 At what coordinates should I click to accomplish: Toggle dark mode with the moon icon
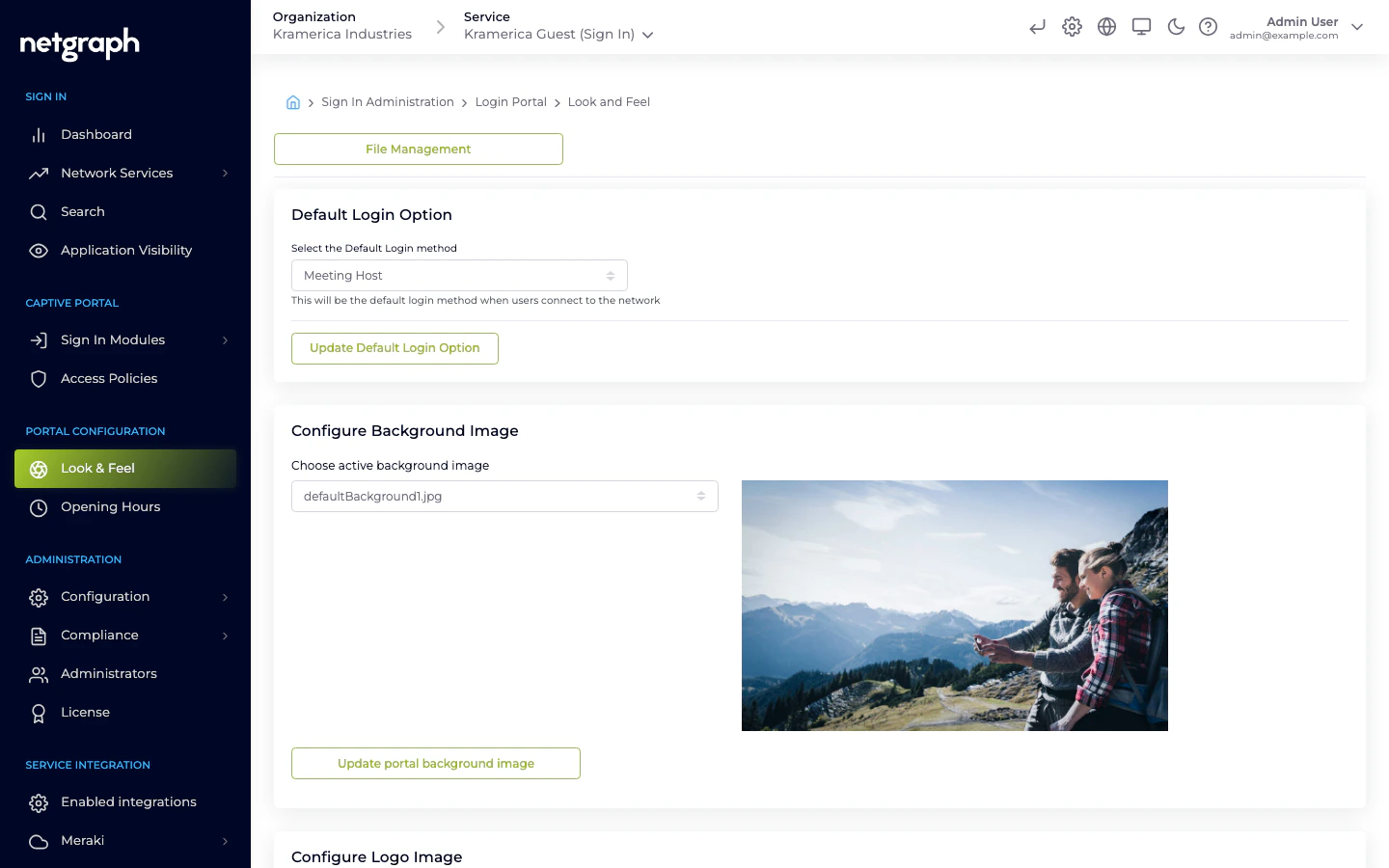coord(1176,27)
